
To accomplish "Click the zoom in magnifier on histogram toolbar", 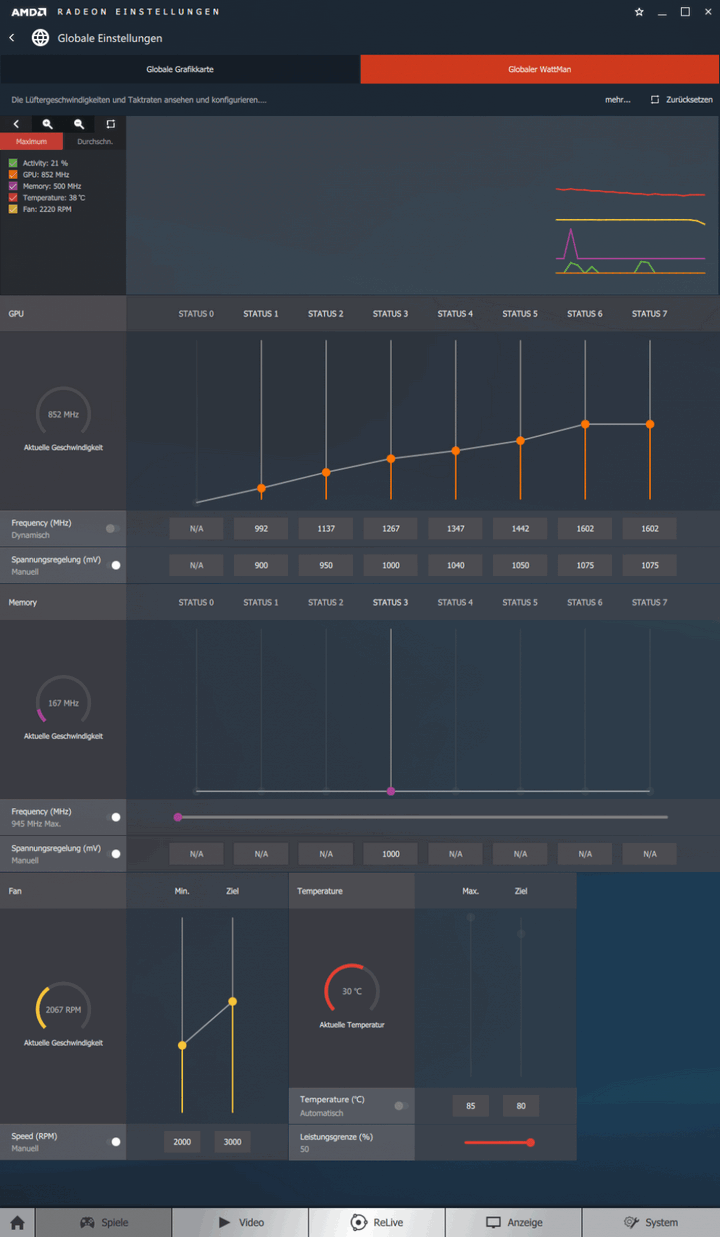I will coord(47,124).
